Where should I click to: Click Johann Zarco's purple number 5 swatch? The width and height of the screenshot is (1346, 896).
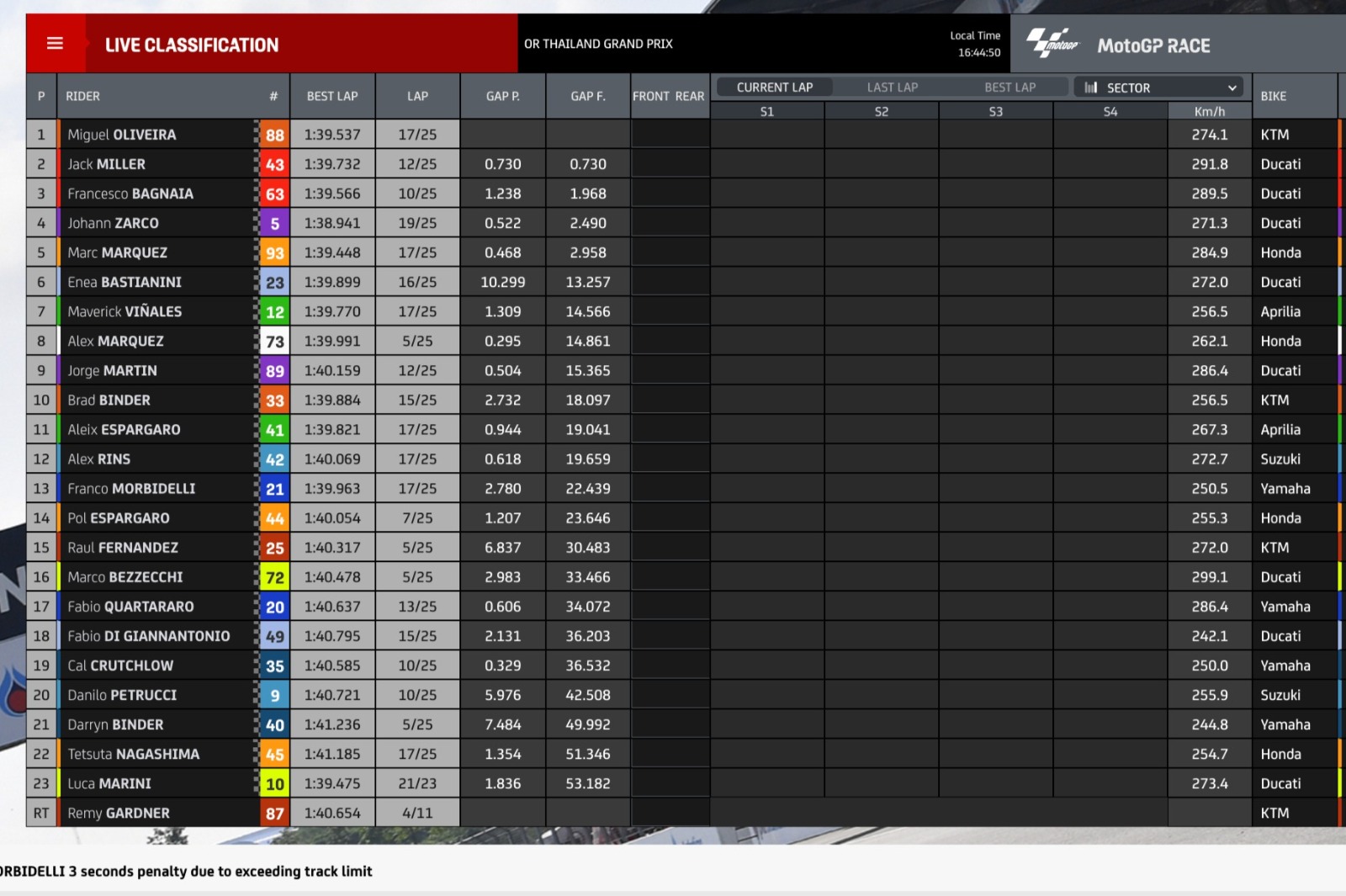pos(274,224)
